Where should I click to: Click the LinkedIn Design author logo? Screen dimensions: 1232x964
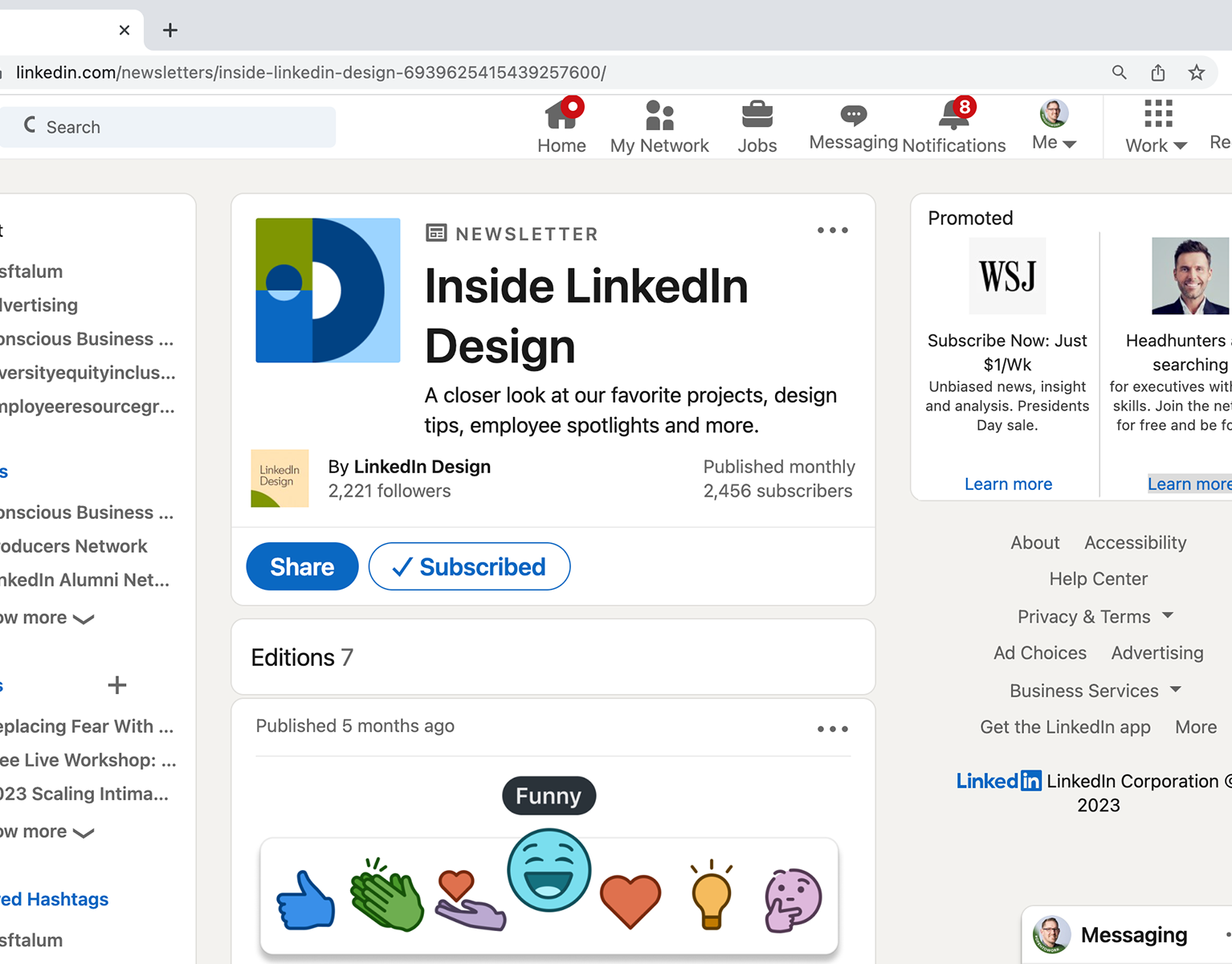pos(279,478)
